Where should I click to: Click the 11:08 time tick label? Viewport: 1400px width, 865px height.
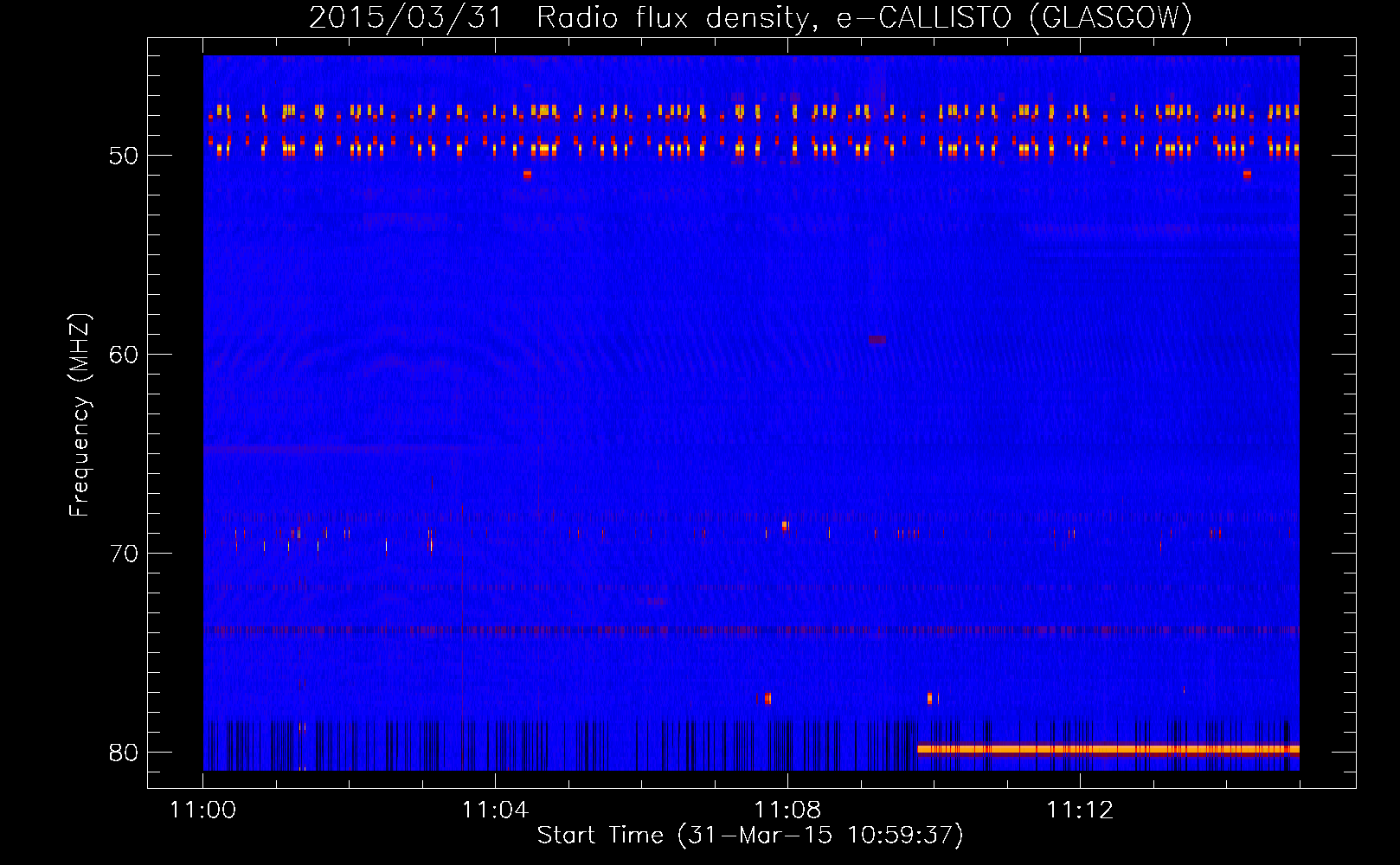pos(787,811)
